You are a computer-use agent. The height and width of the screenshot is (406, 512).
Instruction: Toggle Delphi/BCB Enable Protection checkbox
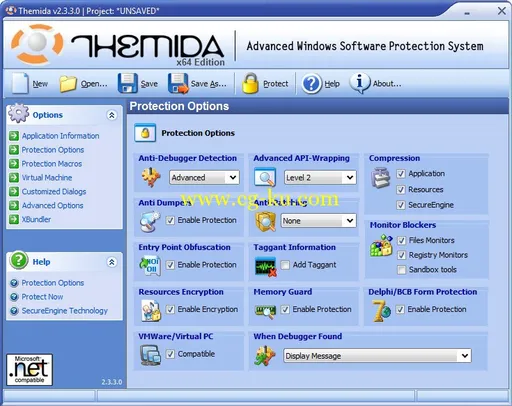coord(400,310)
